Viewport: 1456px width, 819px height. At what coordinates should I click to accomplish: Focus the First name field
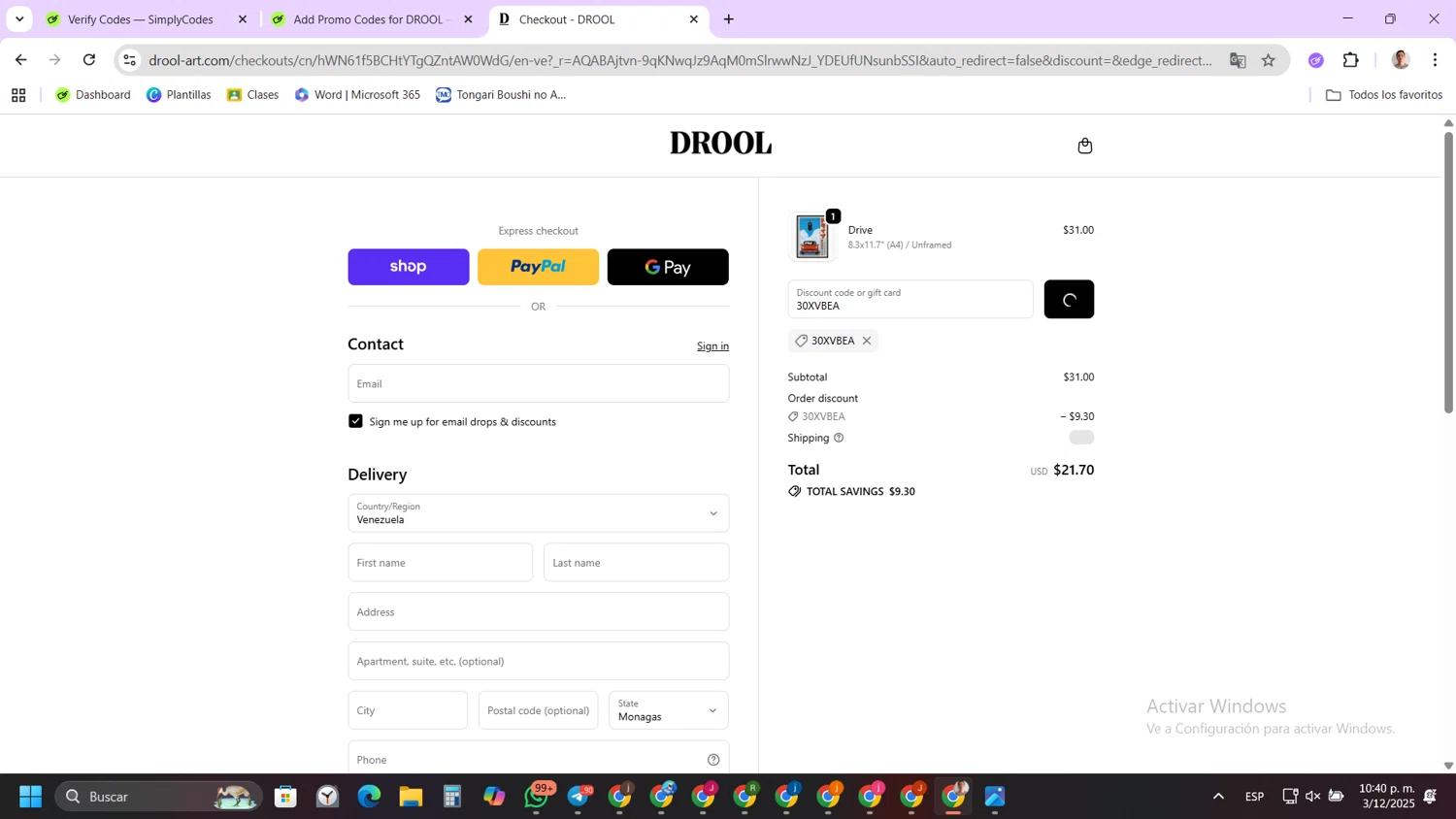pos(441,563)
